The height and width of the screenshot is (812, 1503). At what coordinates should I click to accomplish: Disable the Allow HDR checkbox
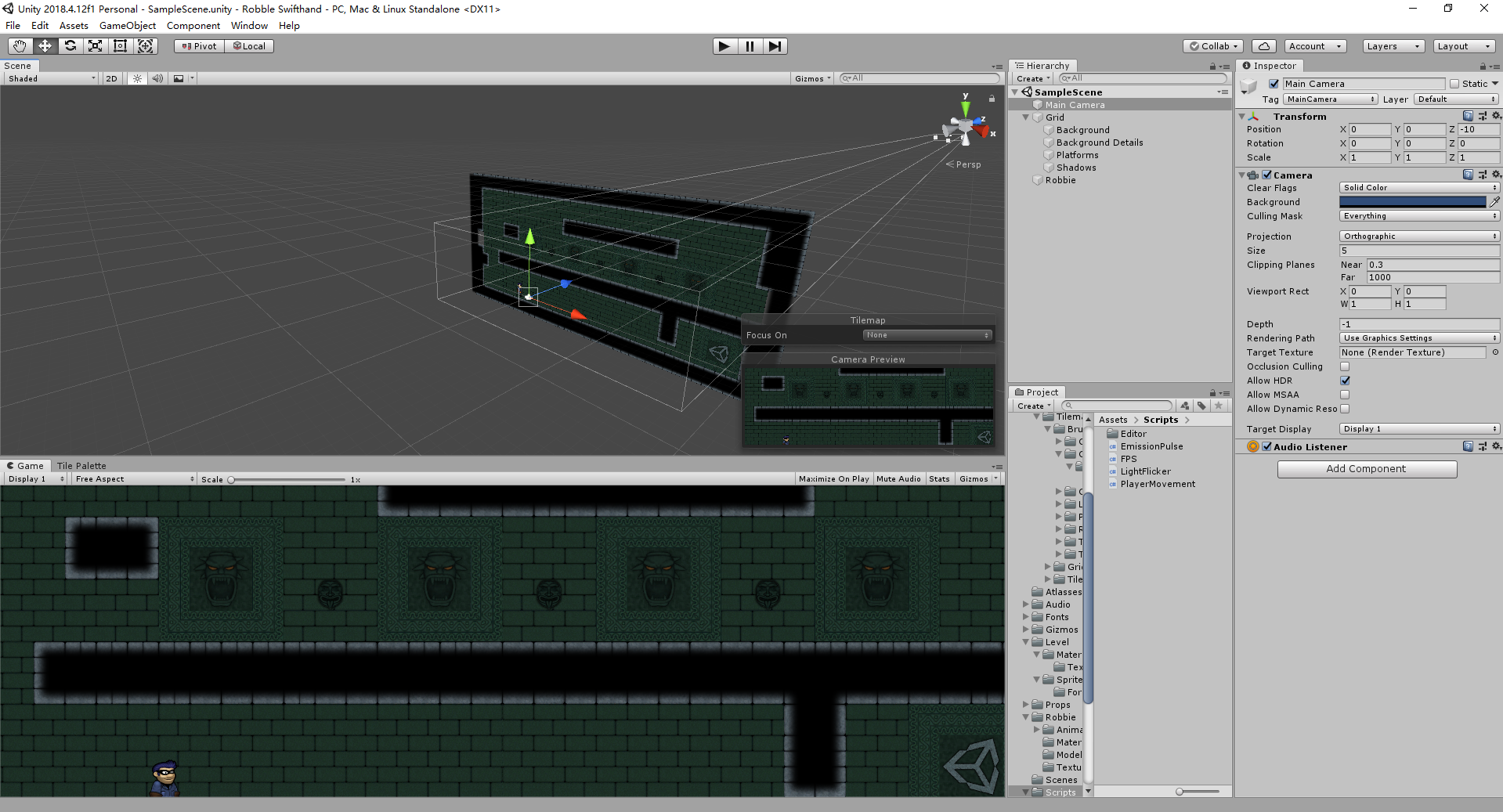(1345, 381)
